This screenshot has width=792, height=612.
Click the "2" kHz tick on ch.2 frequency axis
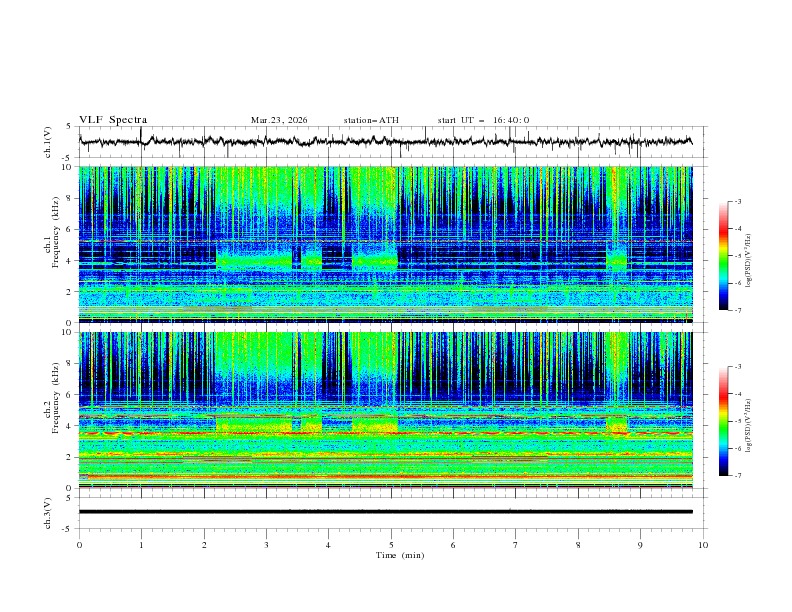pyautogui.click(x=70, y=457)
